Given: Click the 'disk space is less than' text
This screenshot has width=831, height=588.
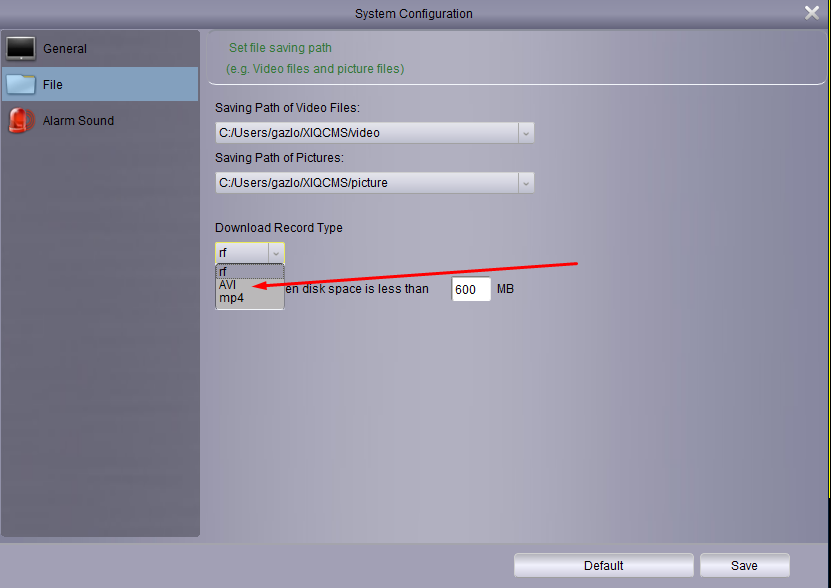Looking at the screenshot, I should click(x=365, y=289).
